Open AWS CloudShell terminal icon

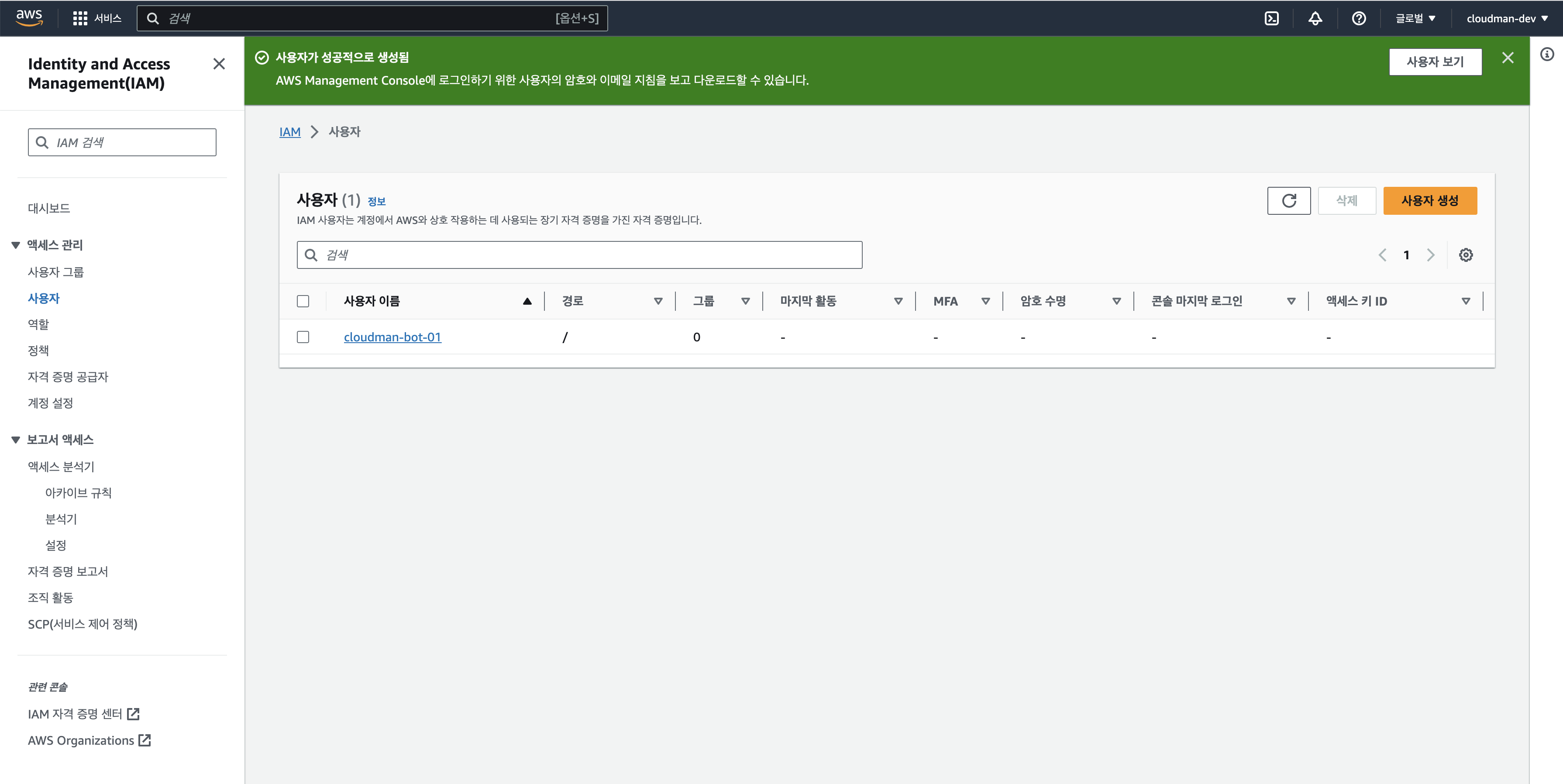tap(1271, 18)
